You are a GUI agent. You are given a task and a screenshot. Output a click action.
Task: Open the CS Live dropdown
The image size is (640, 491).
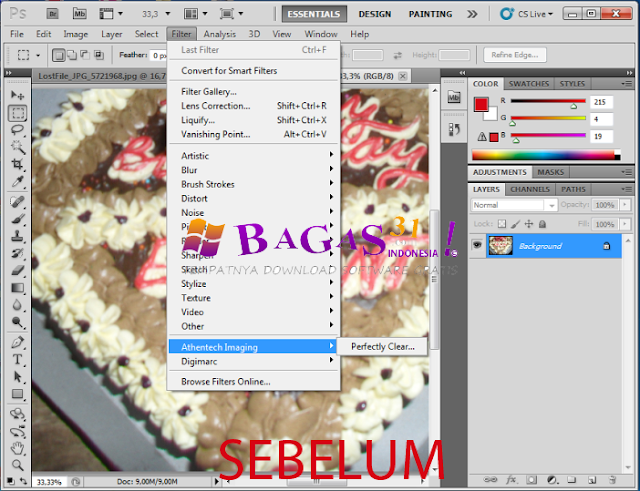point(527,14)
